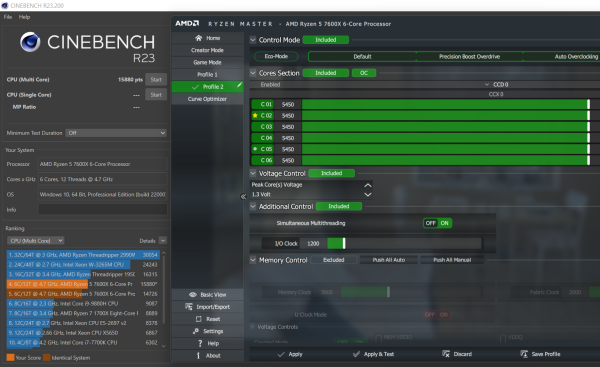Toggle Memory Control Excluded button
This screenshot has height=367, width=600.
334,260
